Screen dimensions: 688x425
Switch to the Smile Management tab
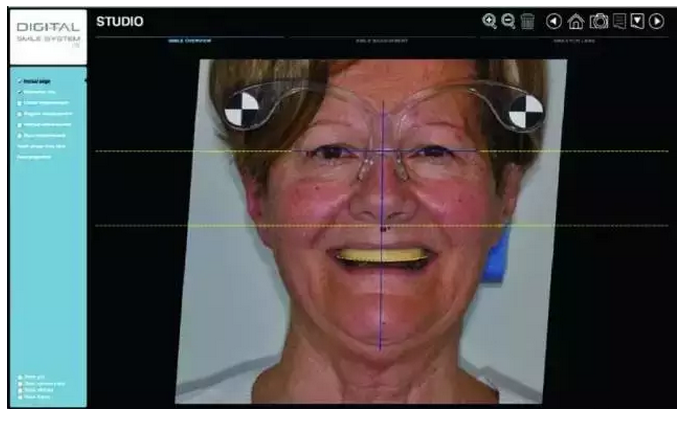click(x=384, y=40)
